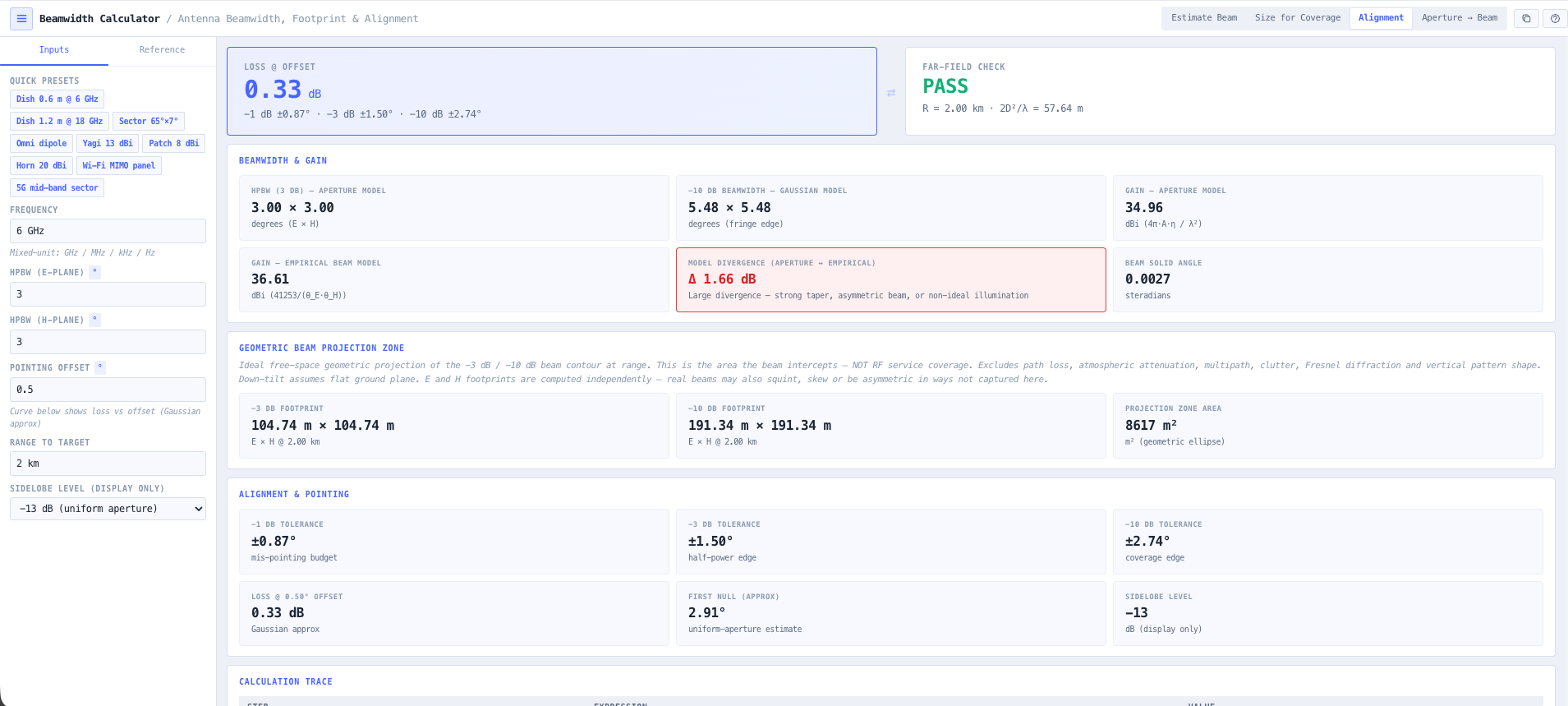Click the First Null 2.91° value
The width and height of the screenshot is (1568, 706).
coord(707,613)
